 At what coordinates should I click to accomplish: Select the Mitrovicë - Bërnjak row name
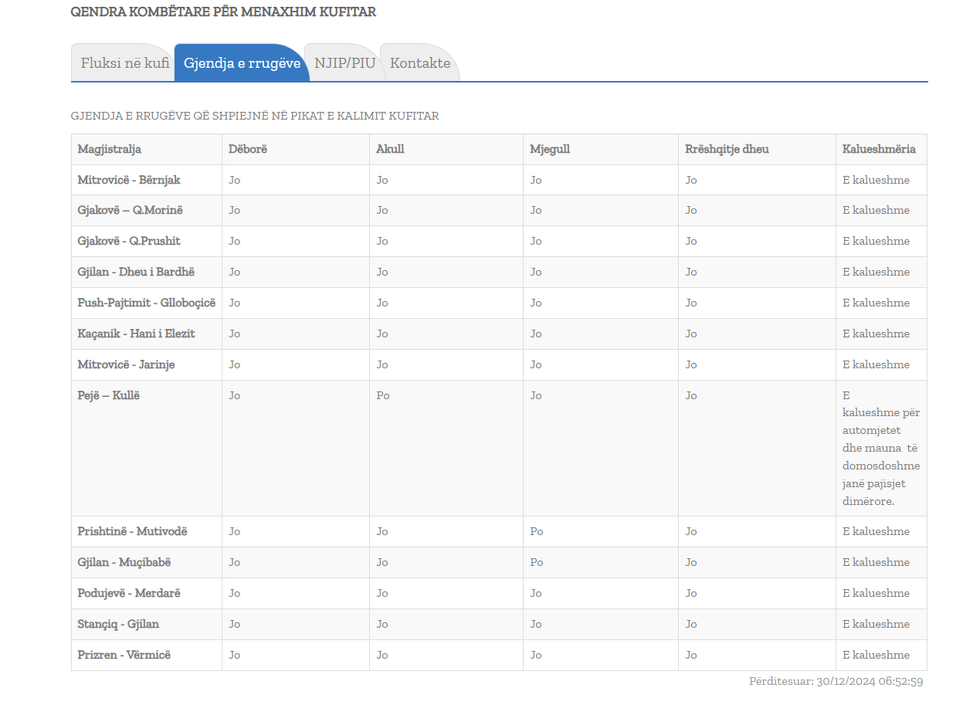(x=129, y=180)
